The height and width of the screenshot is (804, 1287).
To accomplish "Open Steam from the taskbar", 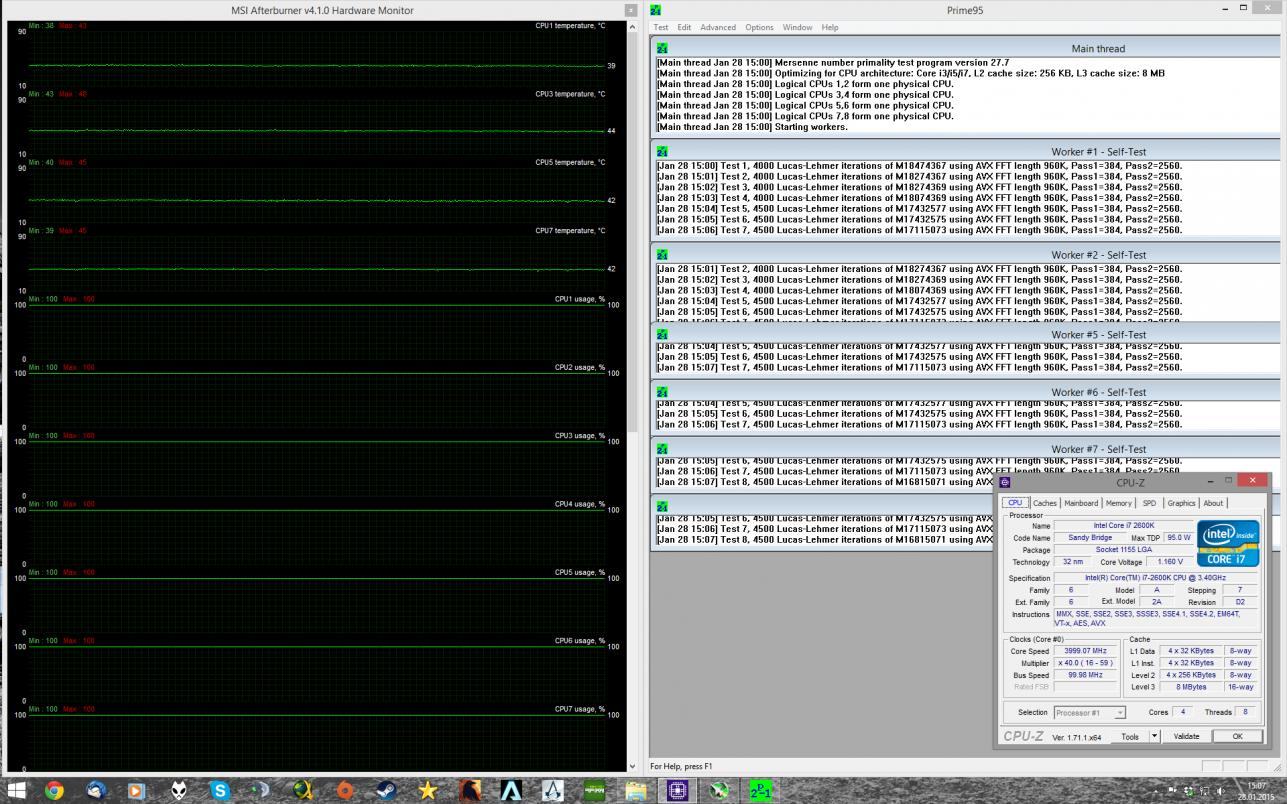I will coord(386,790).
